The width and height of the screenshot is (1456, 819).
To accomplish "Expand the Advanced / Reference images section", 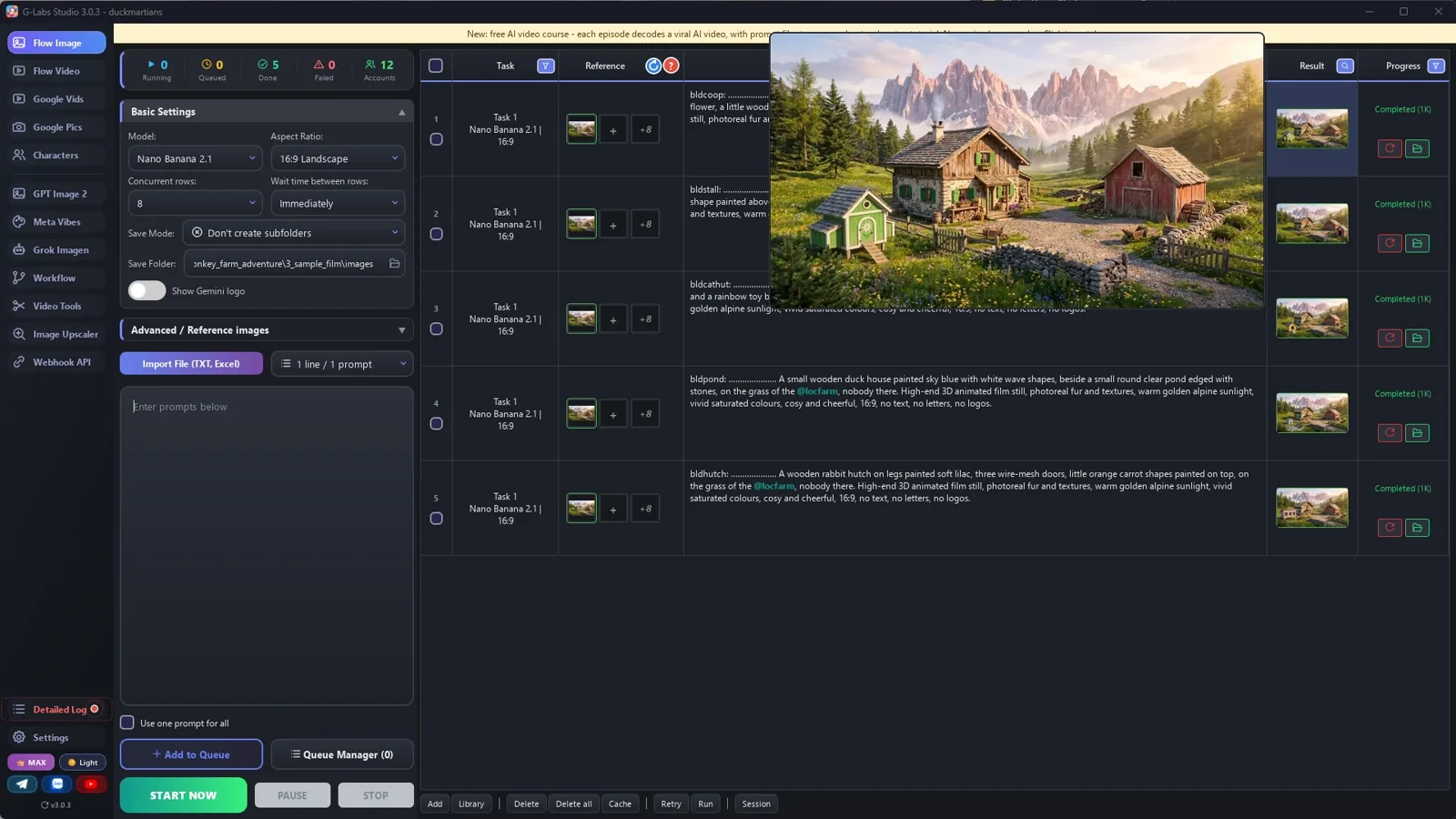I will point(267,329).
